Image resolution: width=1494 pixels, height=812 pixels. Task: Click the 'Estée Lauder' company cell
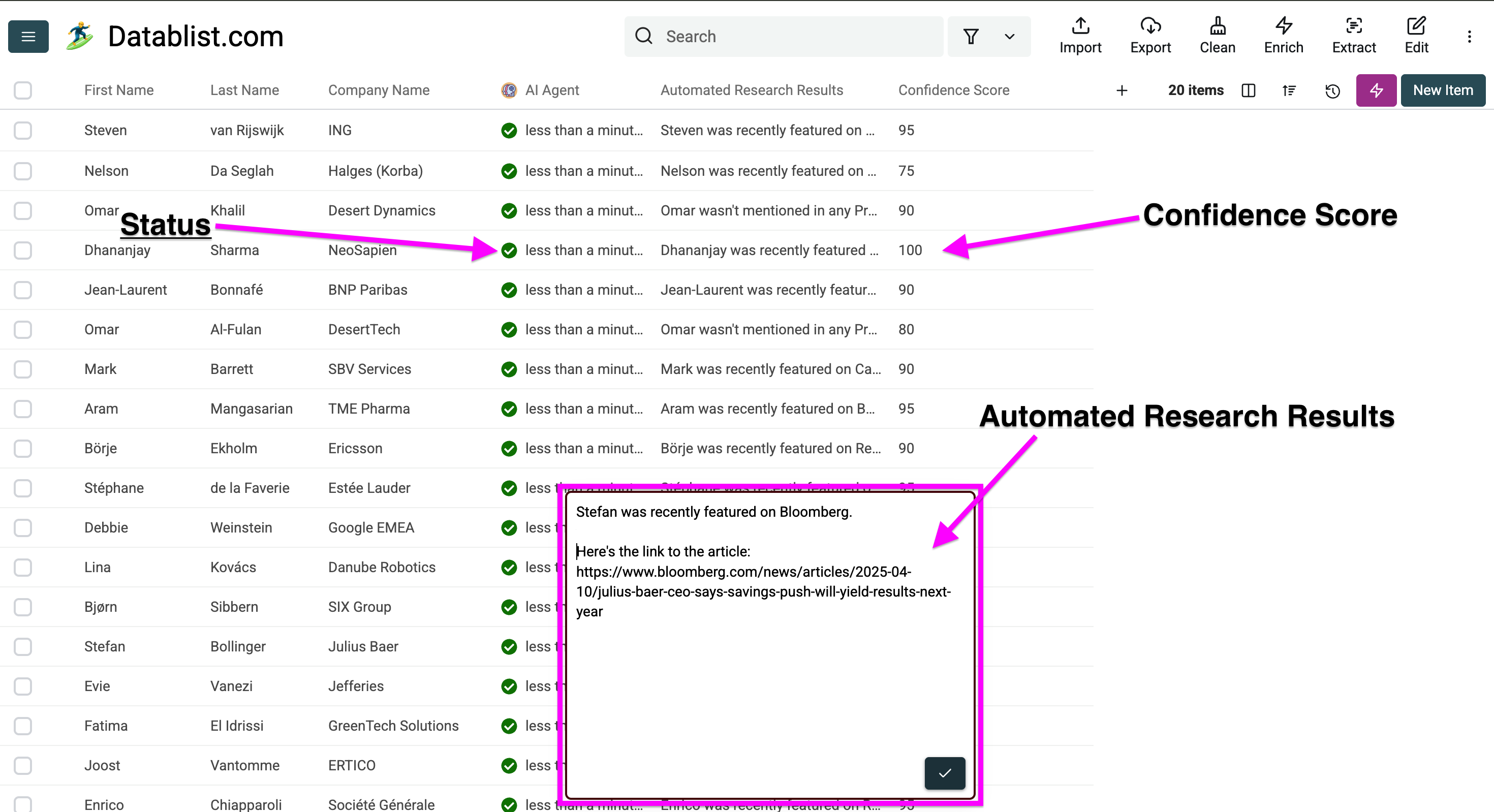tap(369, 488)
